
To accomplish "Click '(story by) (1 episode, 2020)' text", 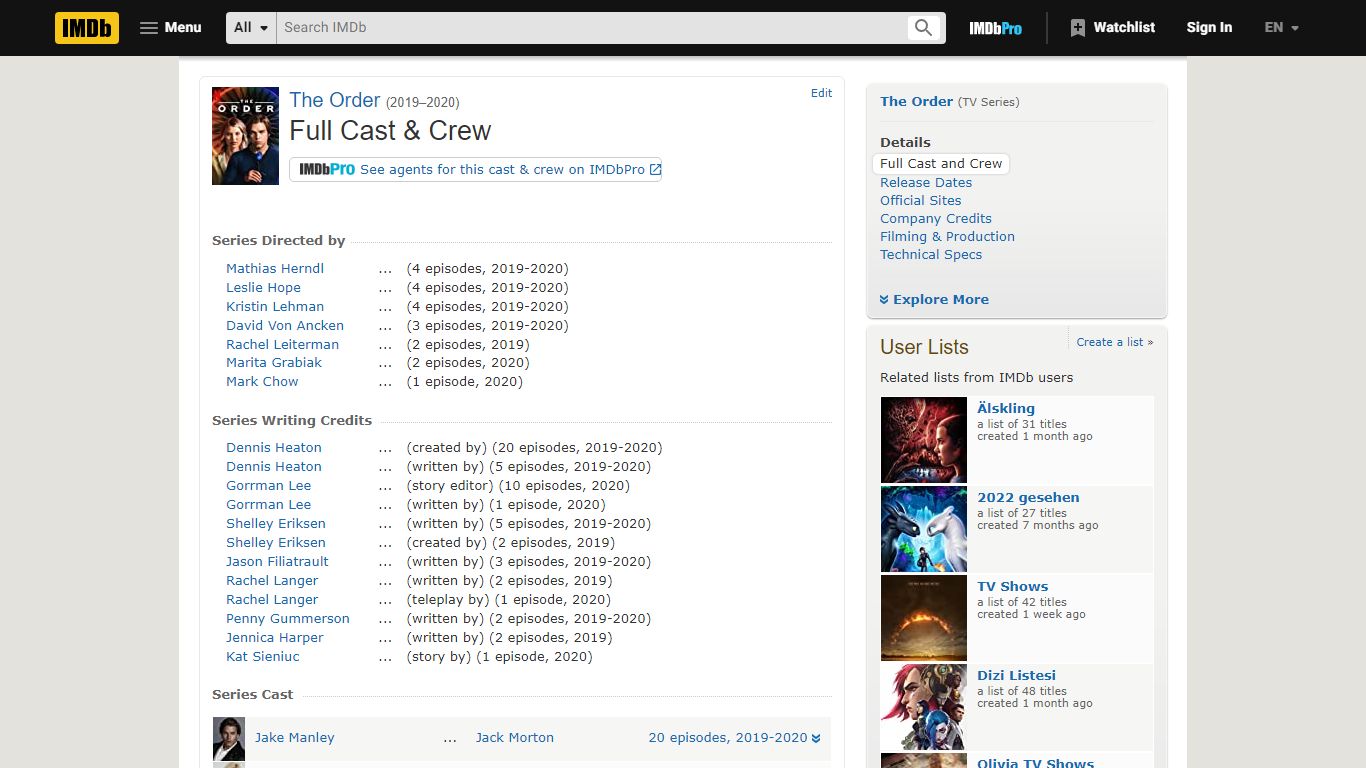I will point(499,657).
